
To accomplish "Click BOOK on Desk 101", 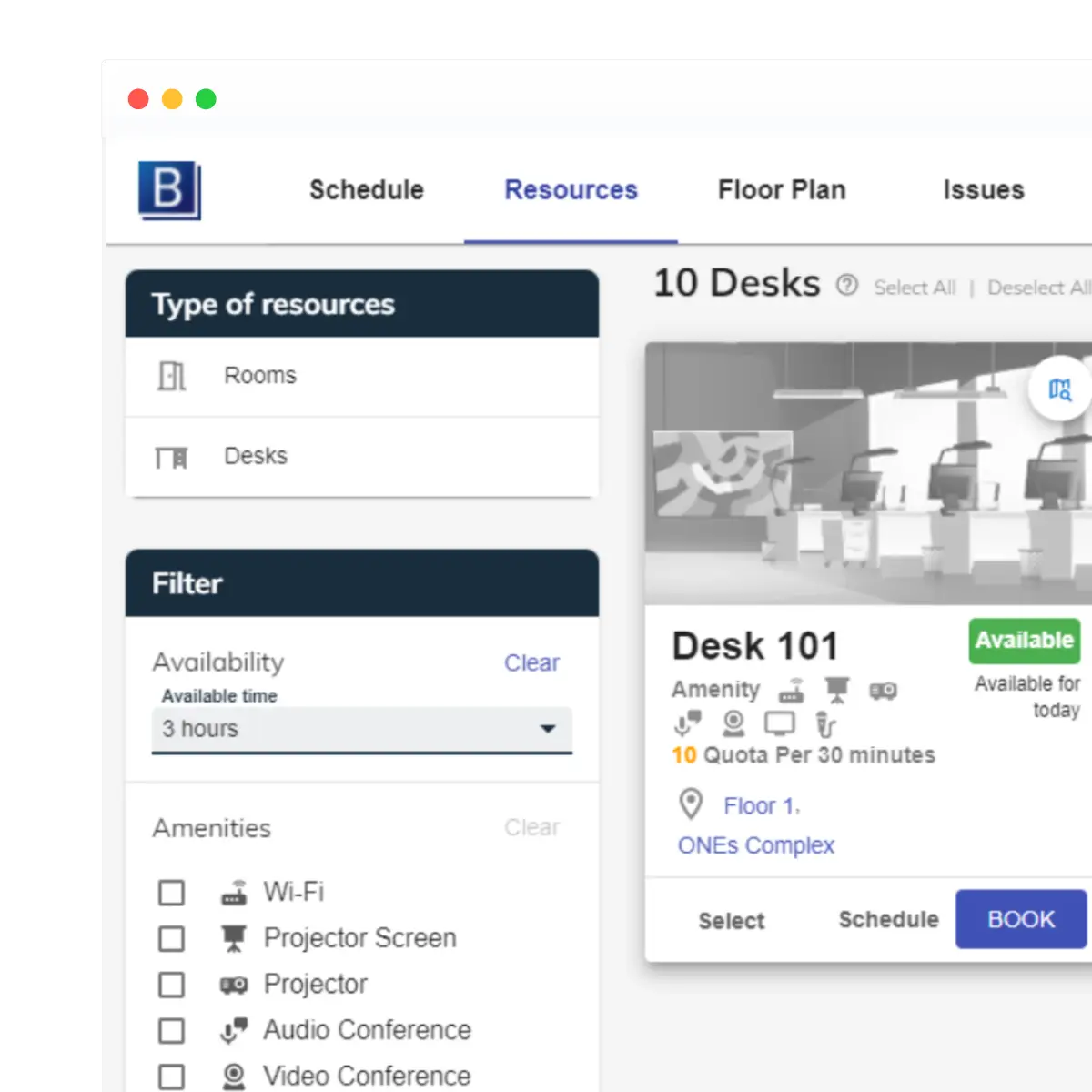I will (x=1020, y=919).
